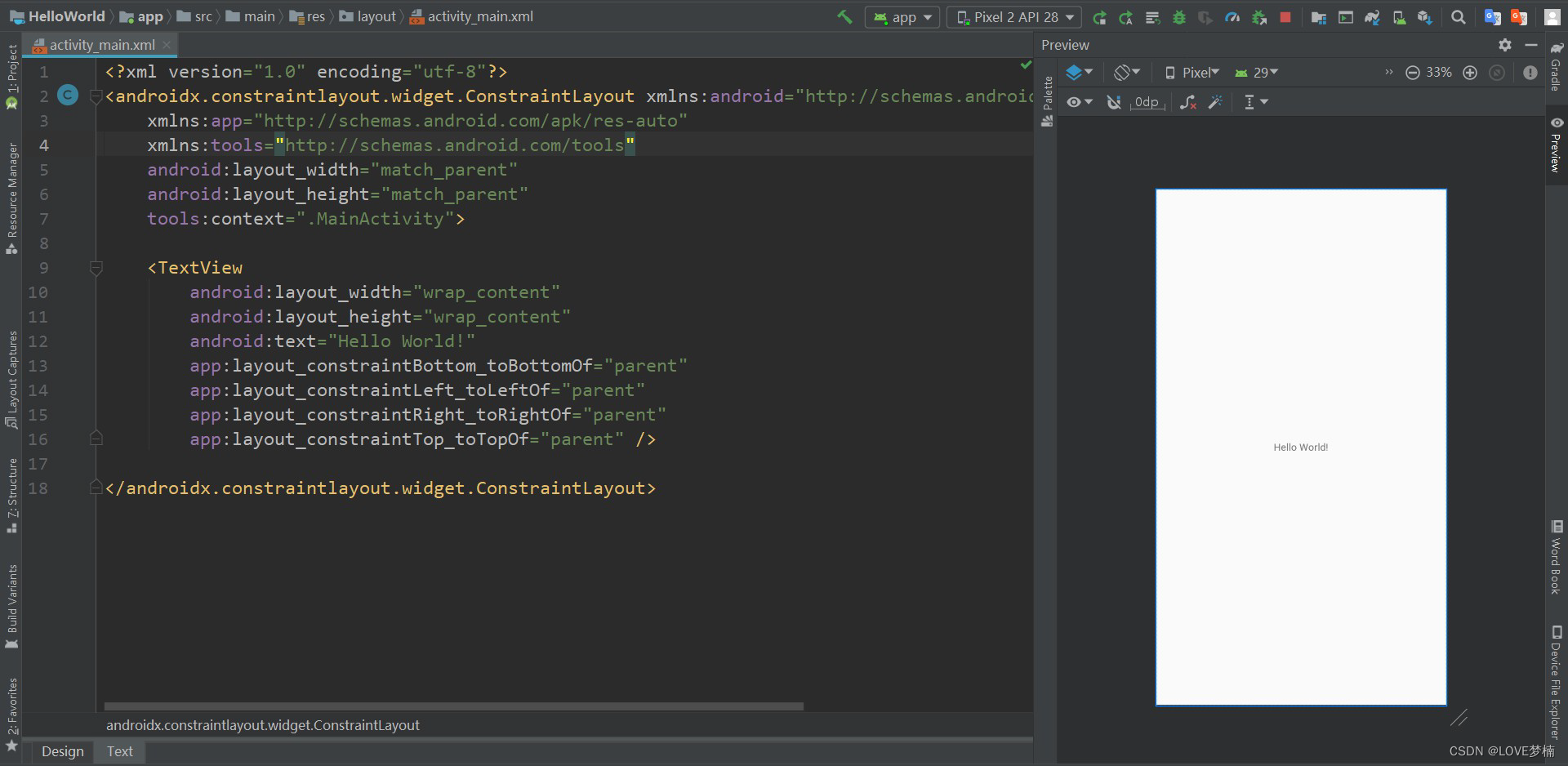Click the Rerun lines-with-arrow toolbar icon
This screenshot has height=766, width=1568.
[1152, 17]
